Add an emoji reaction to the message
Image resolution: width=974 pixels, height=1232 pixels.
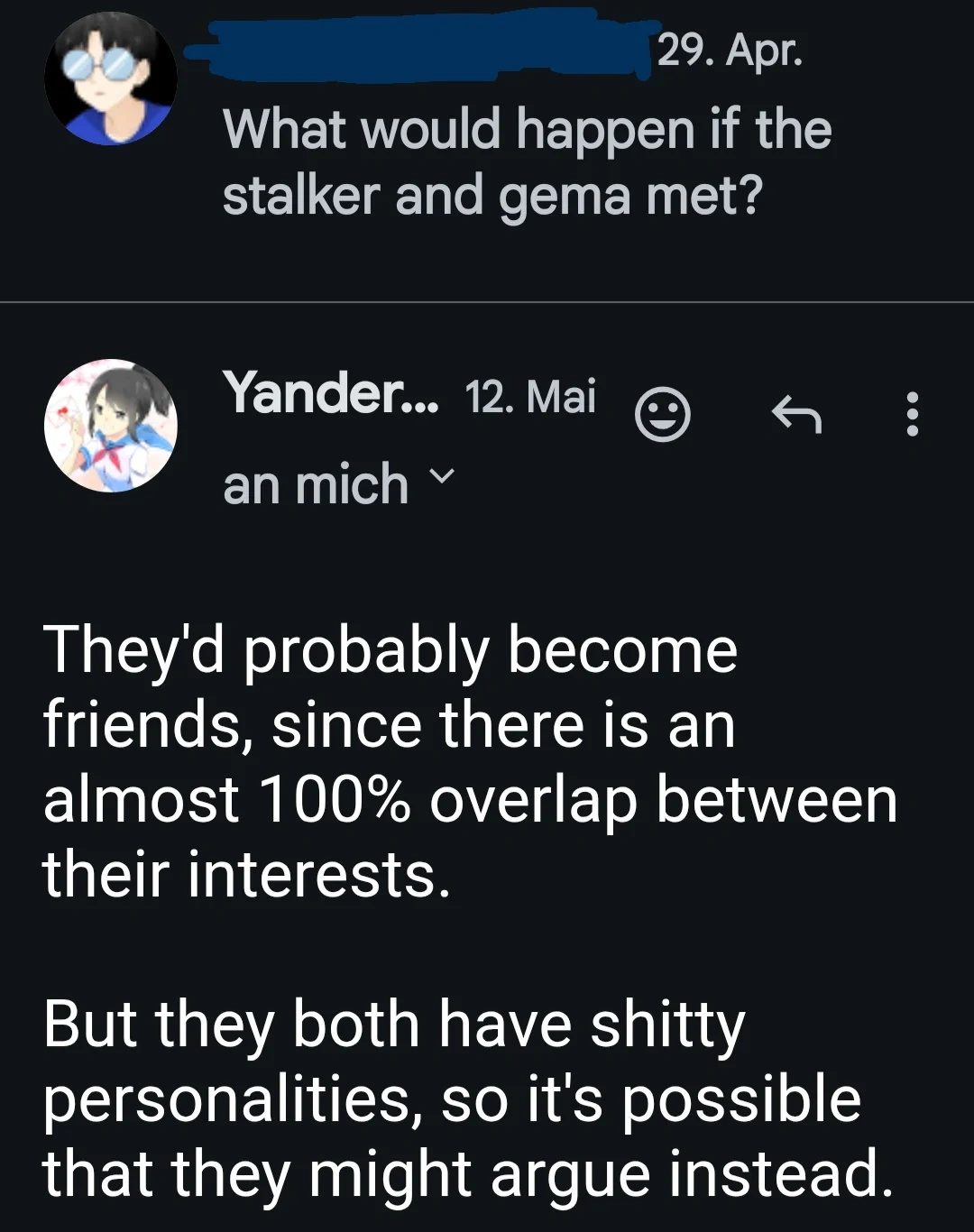(663, 415)
